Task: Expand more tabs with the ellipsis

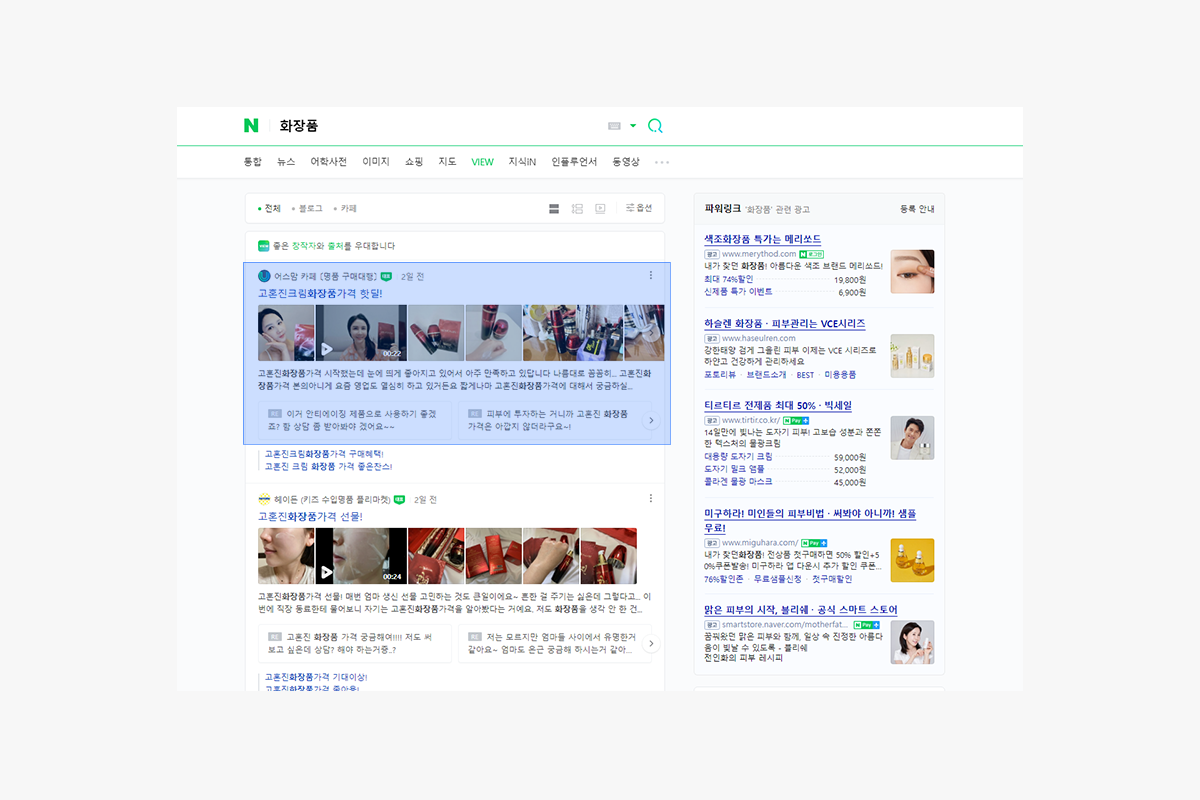Action: (x=662, y=162)
